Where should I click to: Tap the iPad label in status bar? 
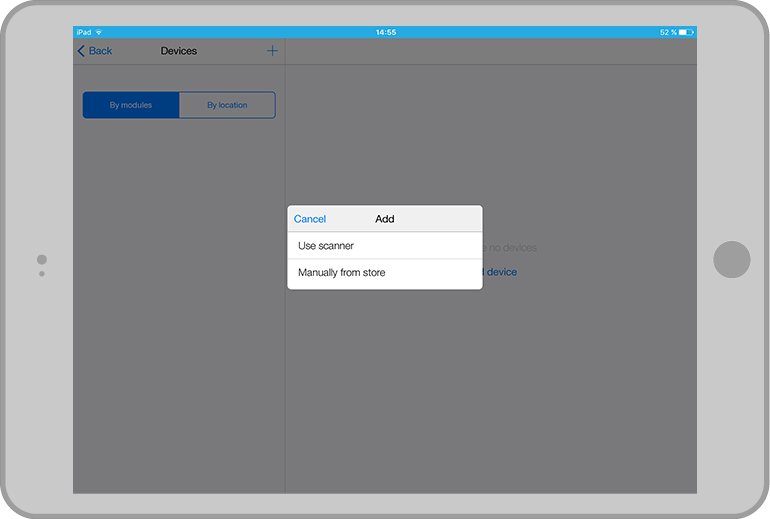click(84, 32)
